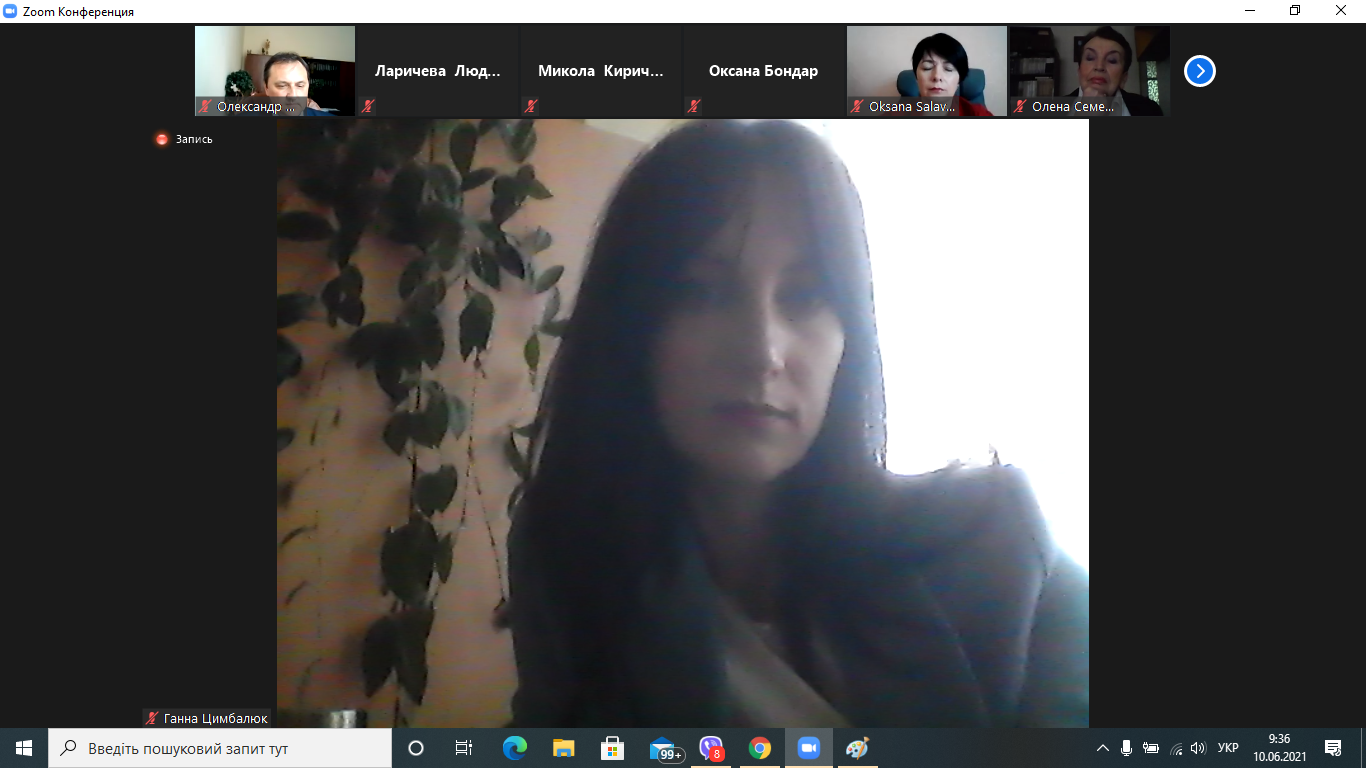Launch Microsoft Edge from taskbar
The width and height of the screenshot is (1366, 768).
pyautogui.click(x=515, y=748)
